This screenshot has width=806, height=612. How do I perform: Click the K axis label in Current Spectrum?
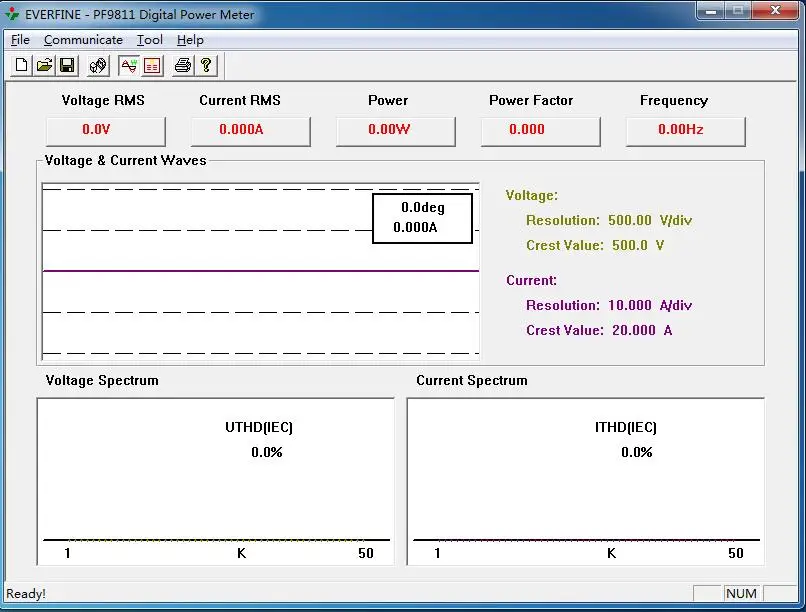click(611, 553)
